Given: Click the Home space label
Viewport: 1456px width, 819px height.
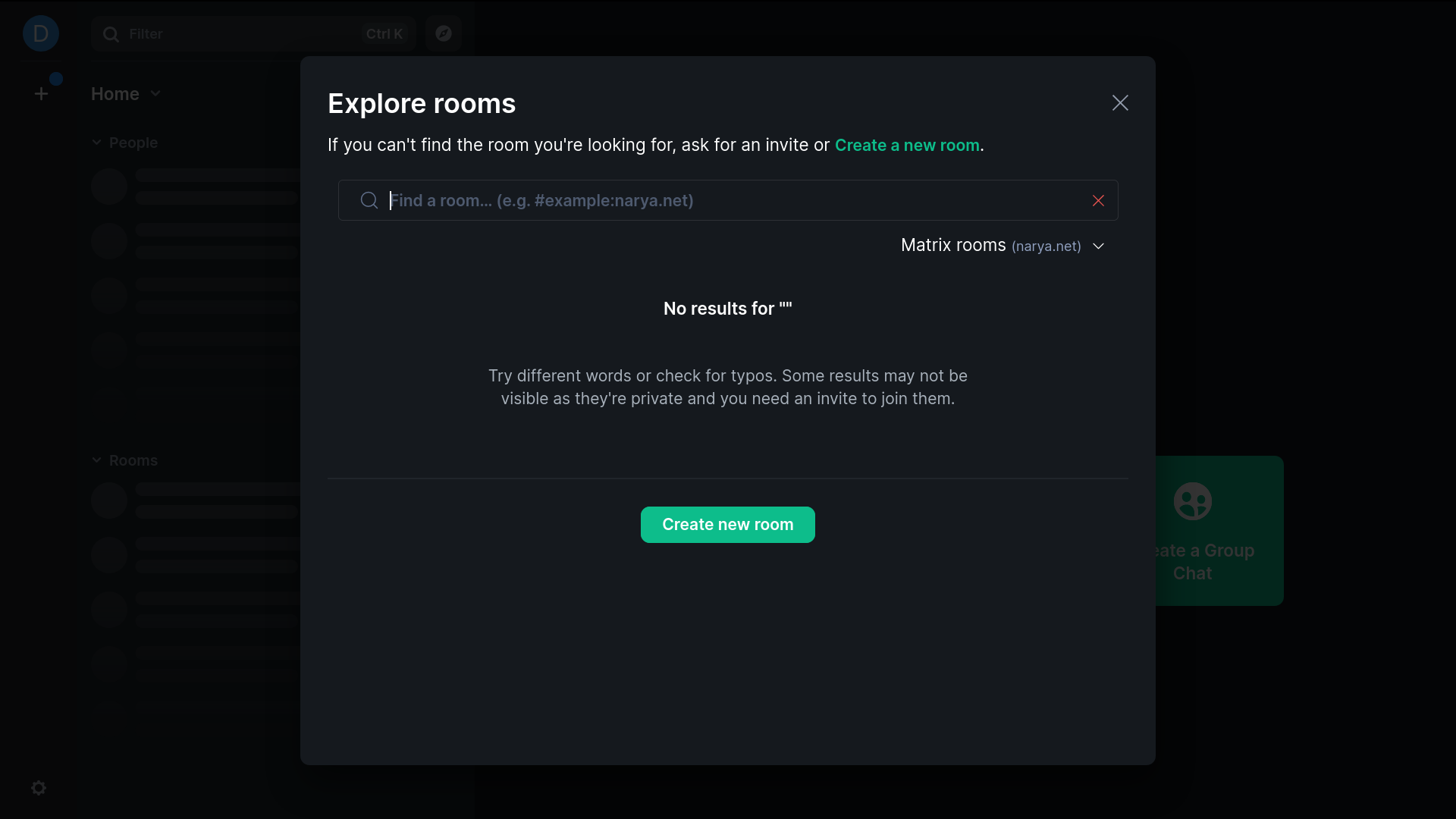Looking at the screenshot, I should click(115, 94).
